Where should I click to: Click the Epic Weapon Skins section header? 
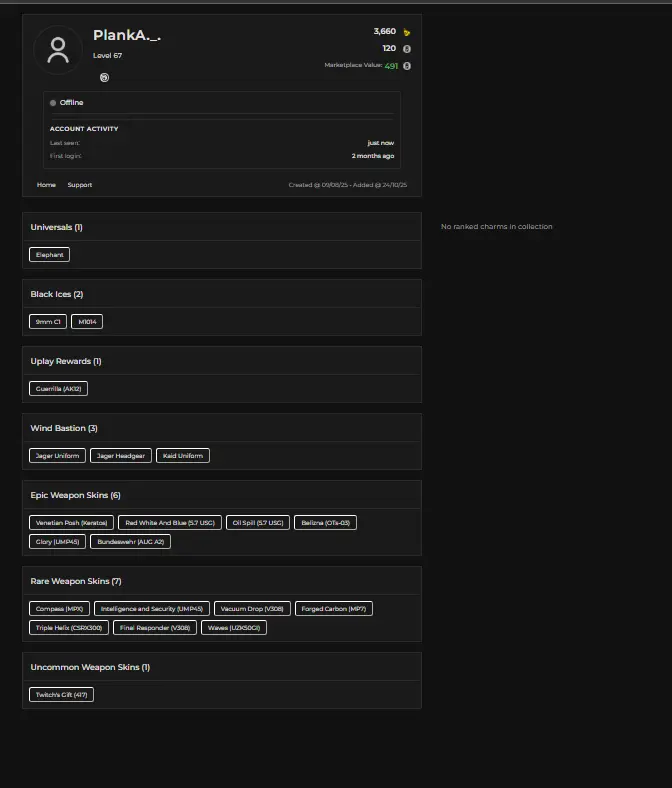click(76, 495)
